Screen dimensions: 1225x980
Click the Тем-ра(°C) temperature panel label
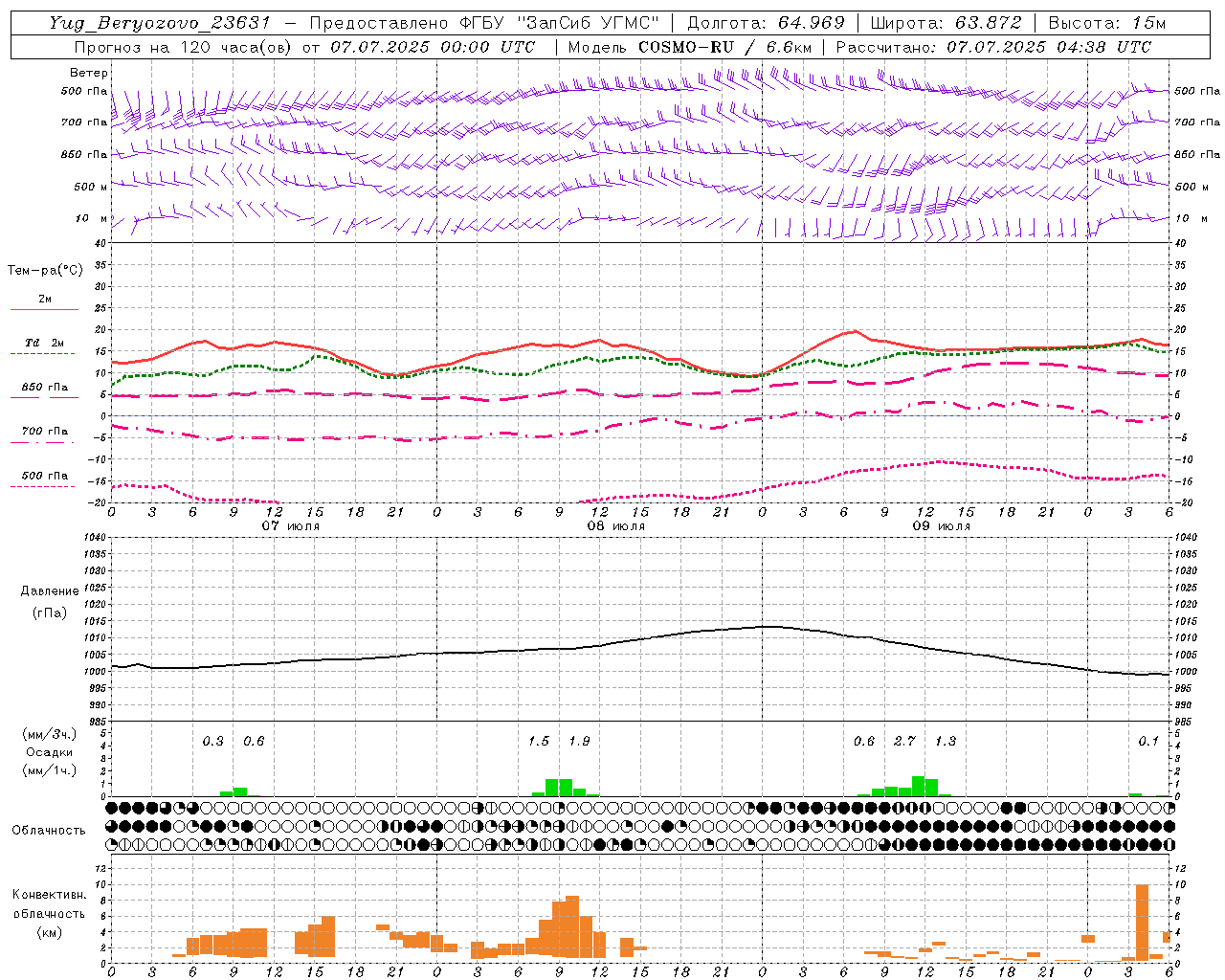(x=45, y=271)
